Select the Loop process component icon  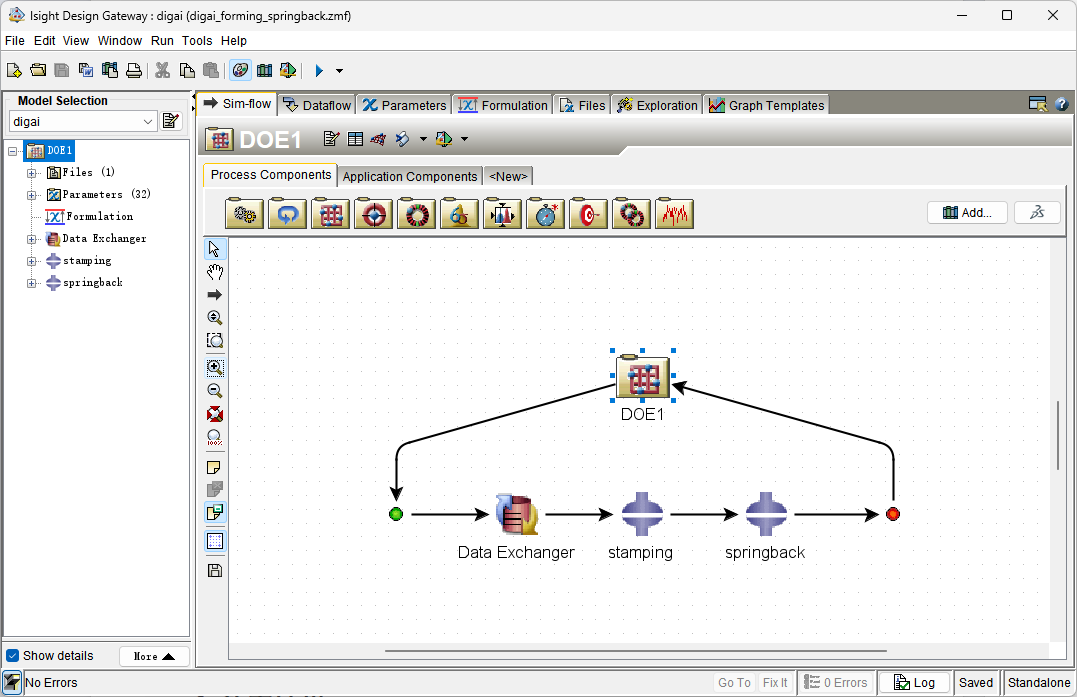pyautogui.click(x=288, y=214)
